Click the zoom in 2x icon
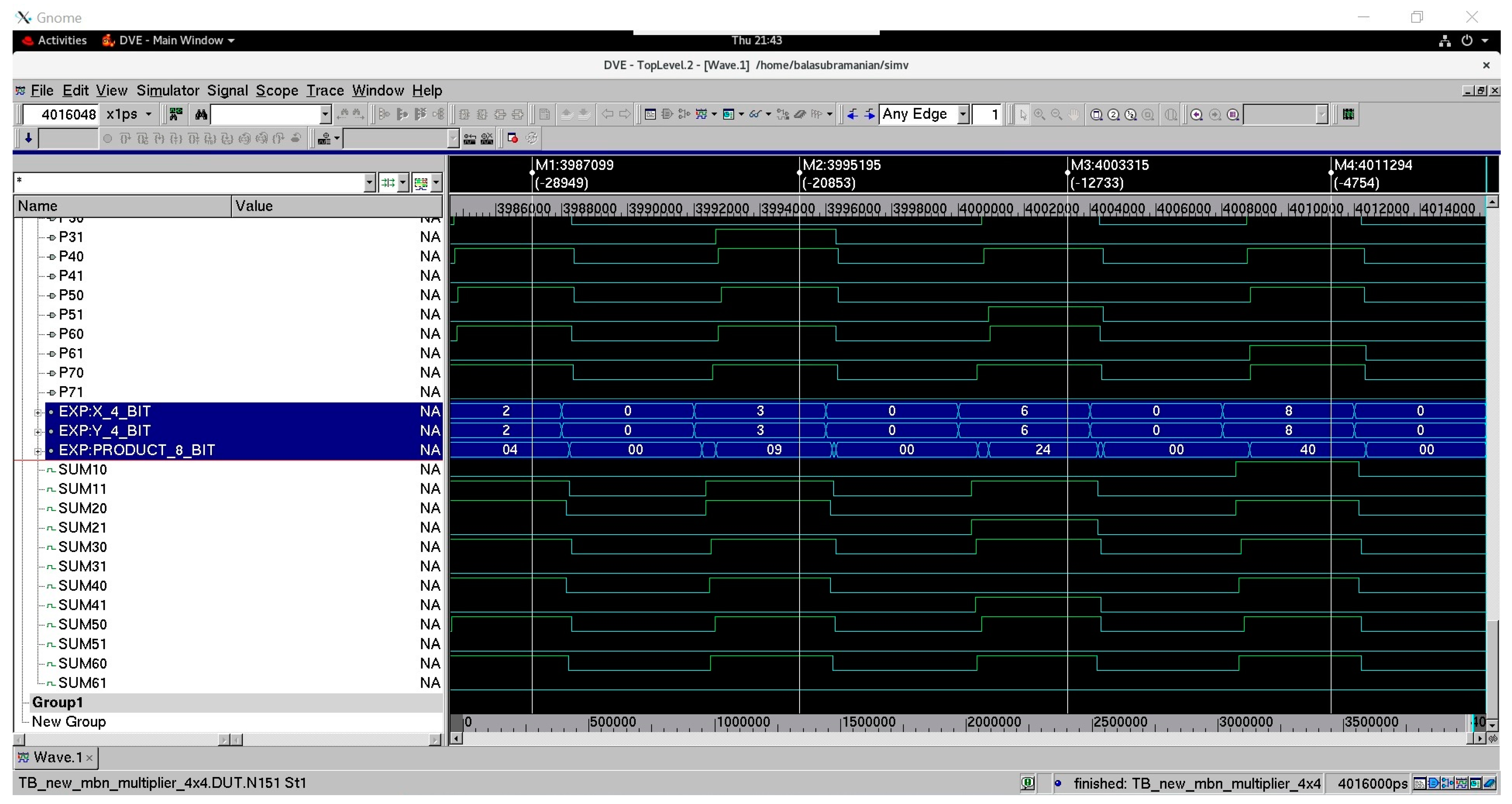 pyautogui.click(x=1113, y=114)
